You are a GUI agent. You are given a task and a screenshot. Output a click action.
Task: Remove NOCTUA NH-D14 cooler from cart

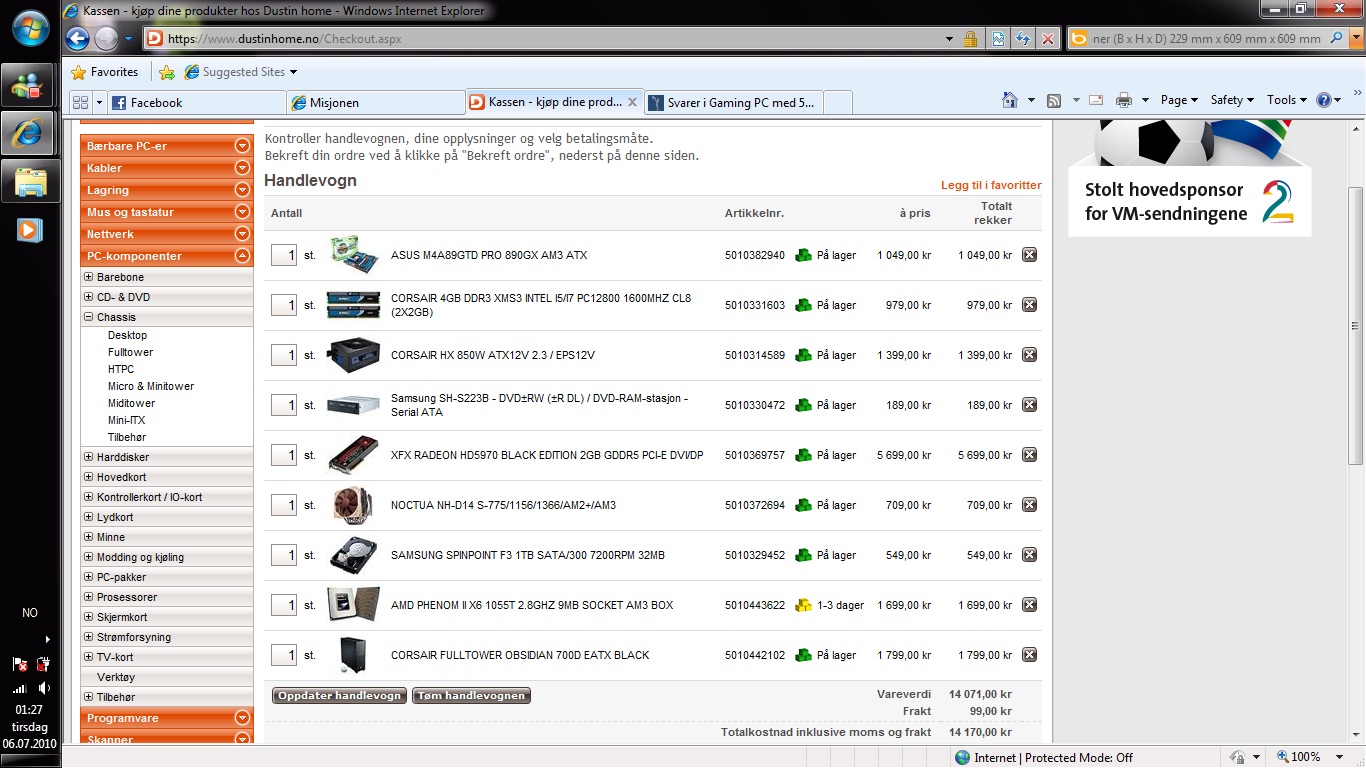point(1029,505)
